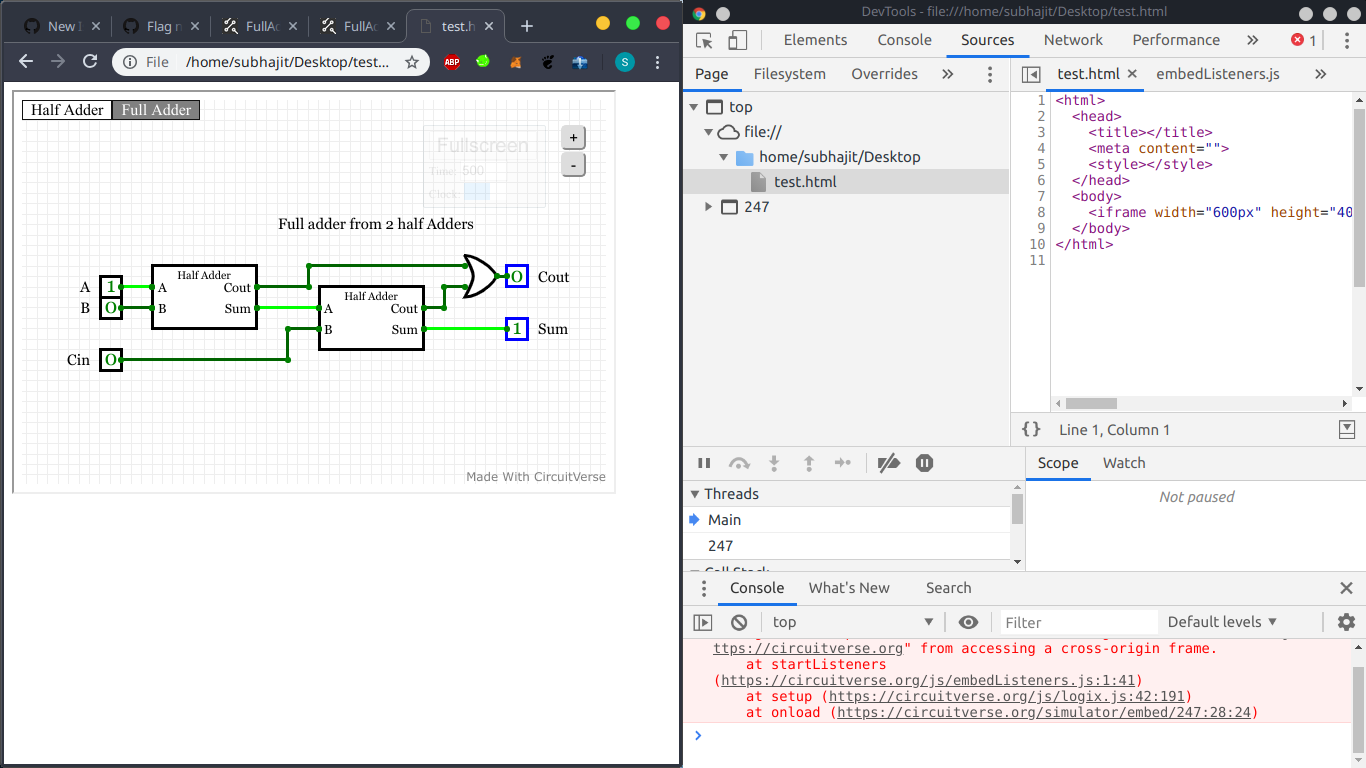Open the Adblock Plus extension icon
Screen dimensions: 1366x768
click(x=452, y=62)
